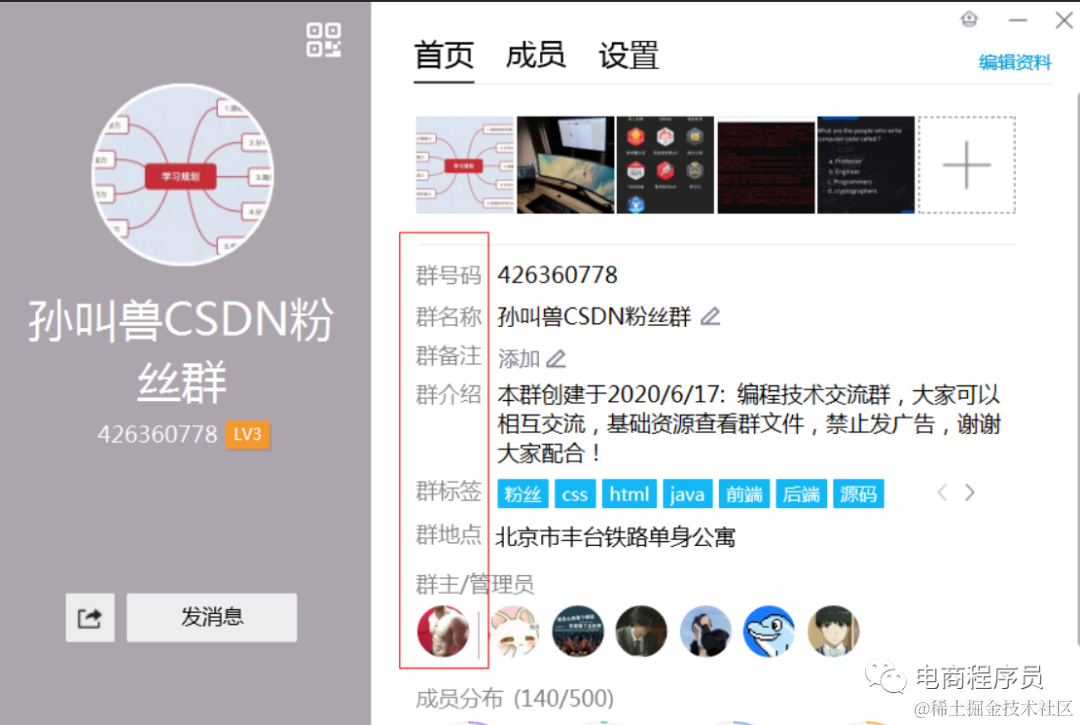Click the 发消息 button
Screen dimensions: 1080x725
(211, 618)
